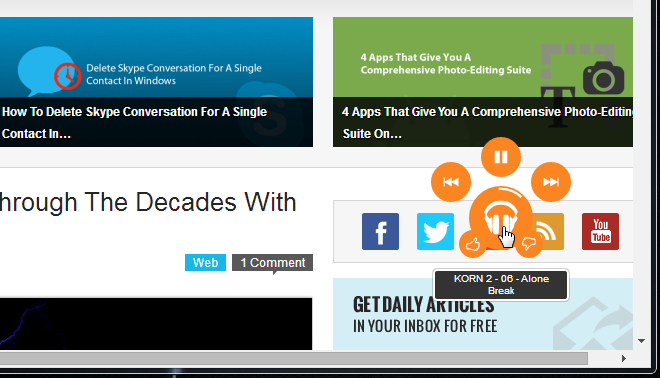The image size is (660, 378).
Task: Skip to the next track
Action: [x=551, y=182]
